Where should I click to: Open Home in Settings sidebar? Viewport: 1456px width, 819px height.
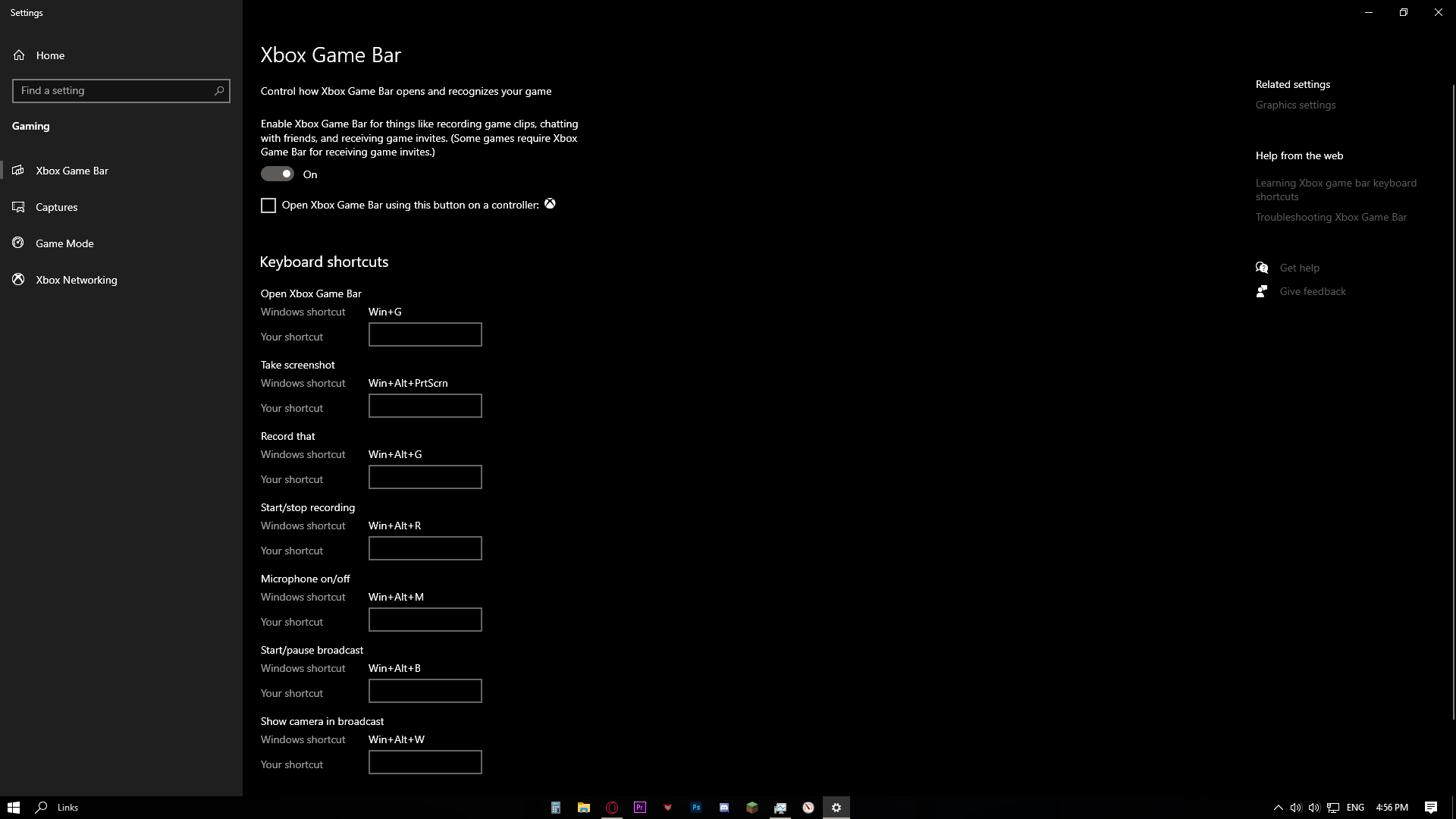pyautogui.click(x=121, y=55)
